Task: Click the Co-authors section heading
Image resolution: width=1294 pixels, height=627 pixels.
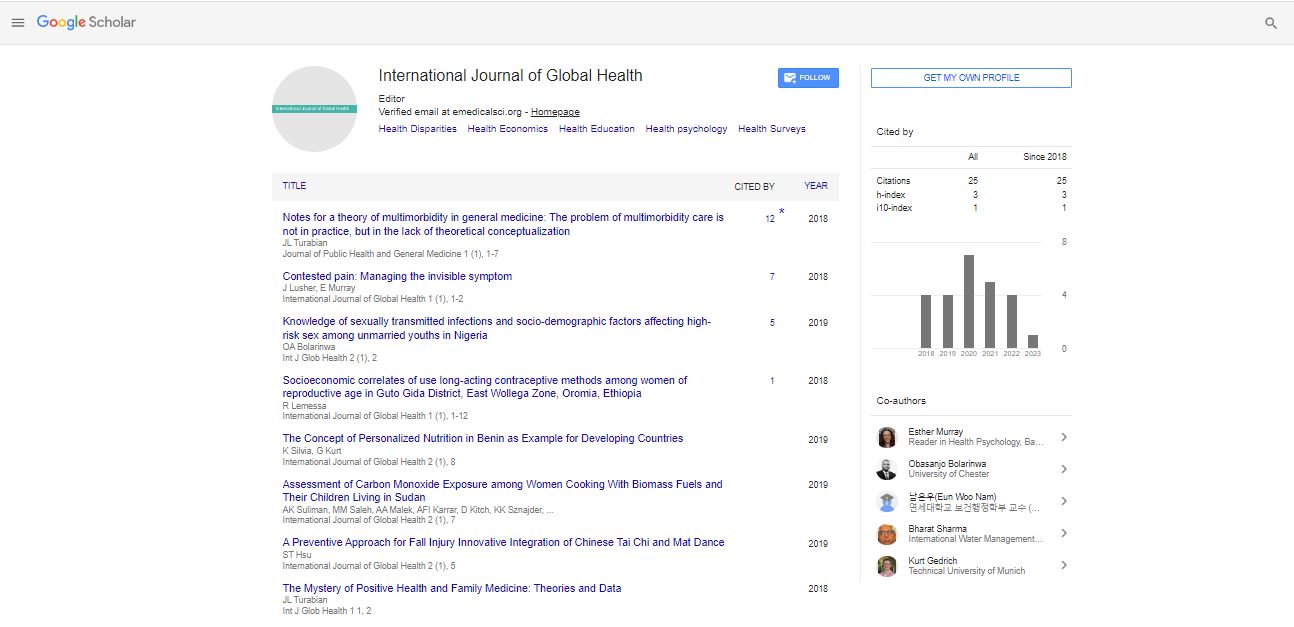Action: tap(901, 401)
